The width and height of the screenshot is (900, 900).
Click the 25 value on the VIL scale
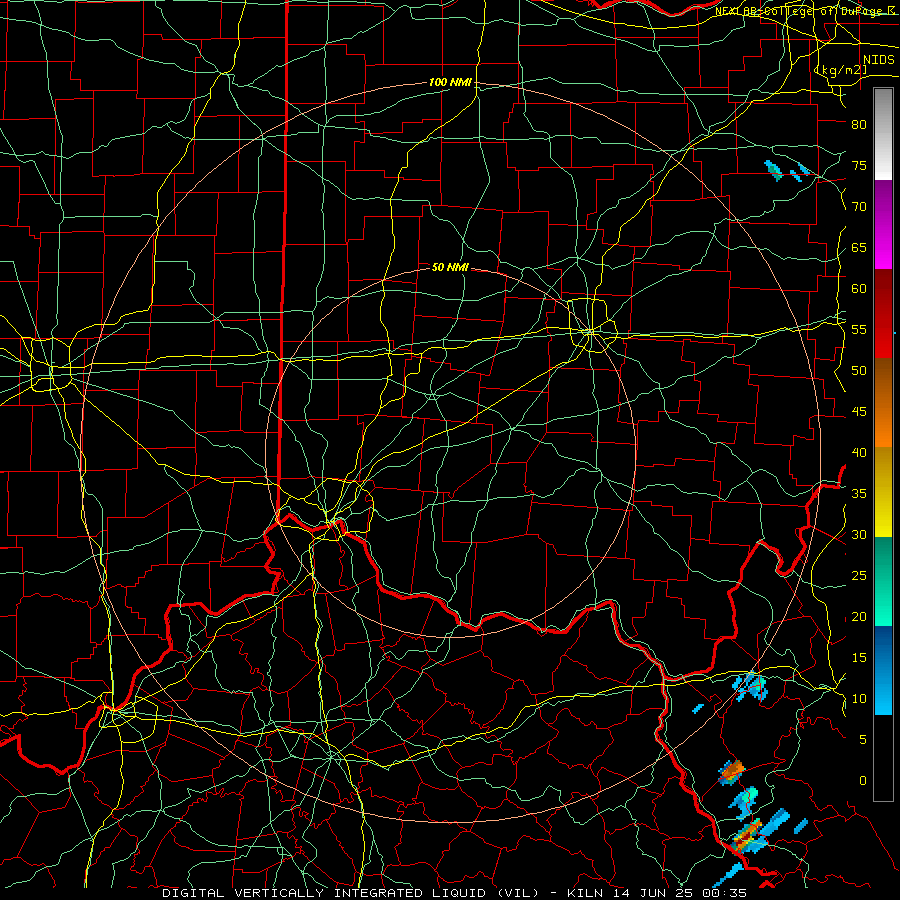(859, 575)
